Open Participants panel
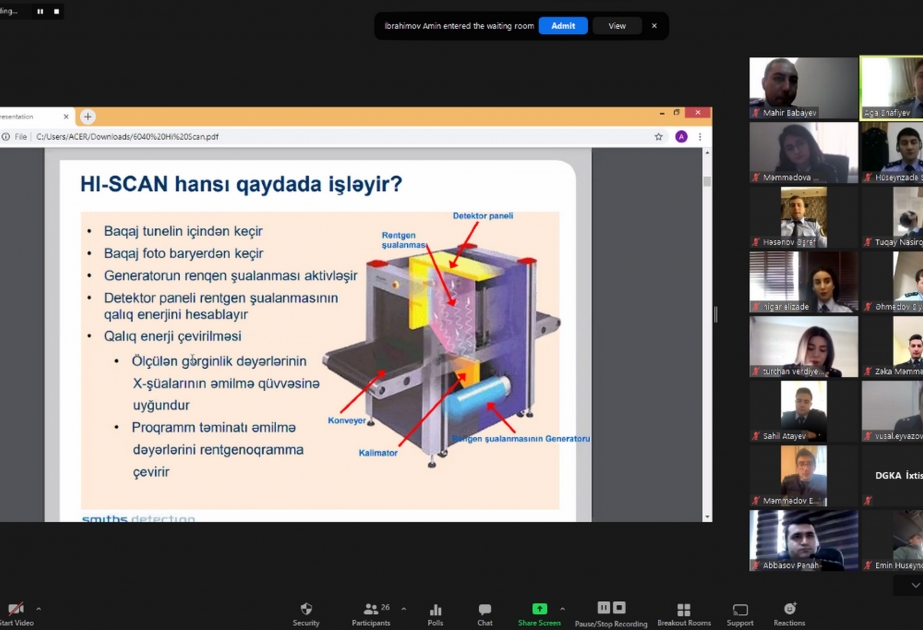Image resolution: width=923 pixels, height=630 pixels. click(x=371, y=614)
